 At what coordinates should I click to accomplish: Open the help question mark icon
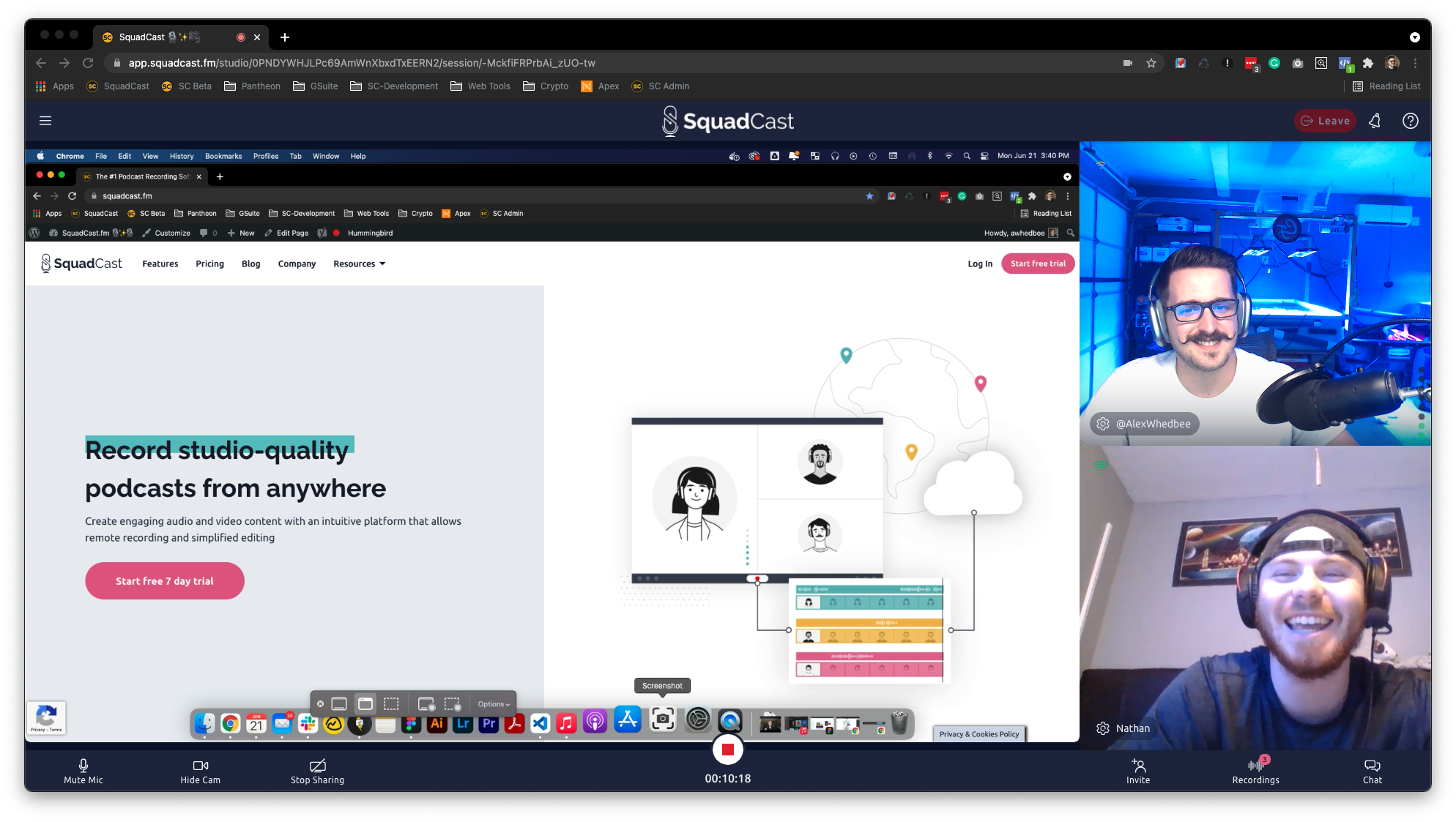coord(1410,121)
